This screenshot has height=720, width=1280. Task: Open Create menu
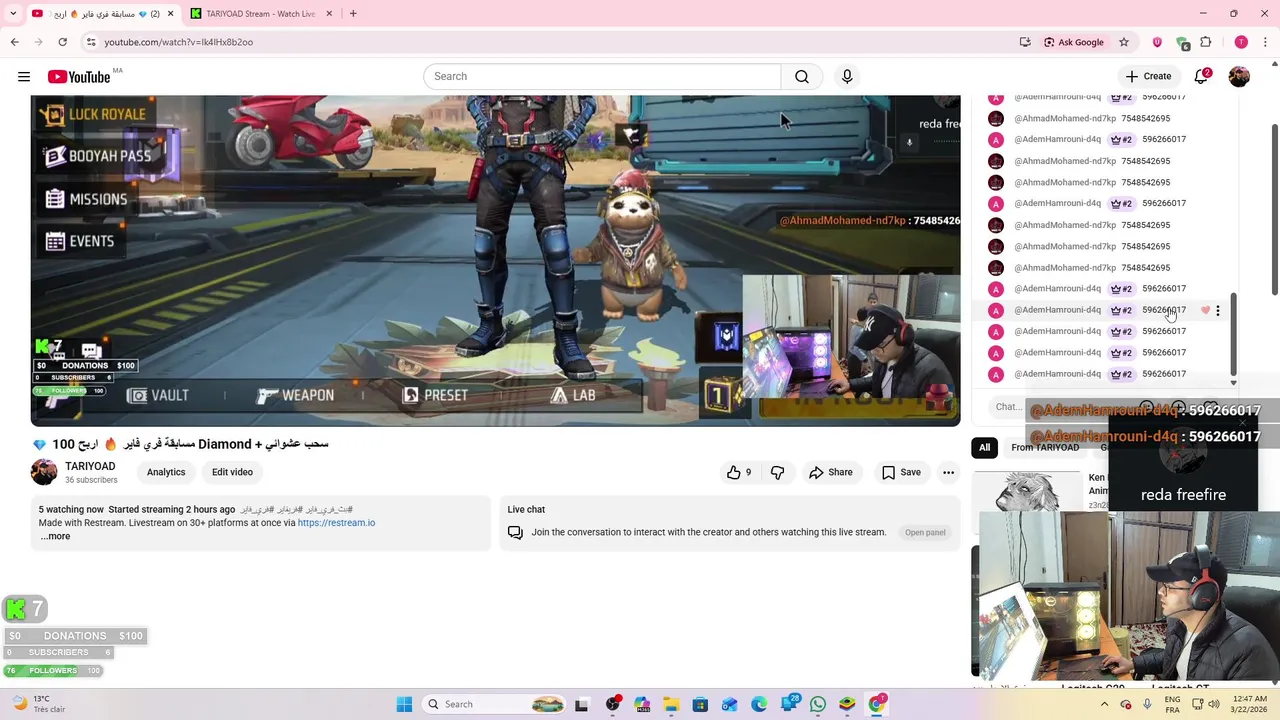pyautogui.click(x=1148, y=76)
